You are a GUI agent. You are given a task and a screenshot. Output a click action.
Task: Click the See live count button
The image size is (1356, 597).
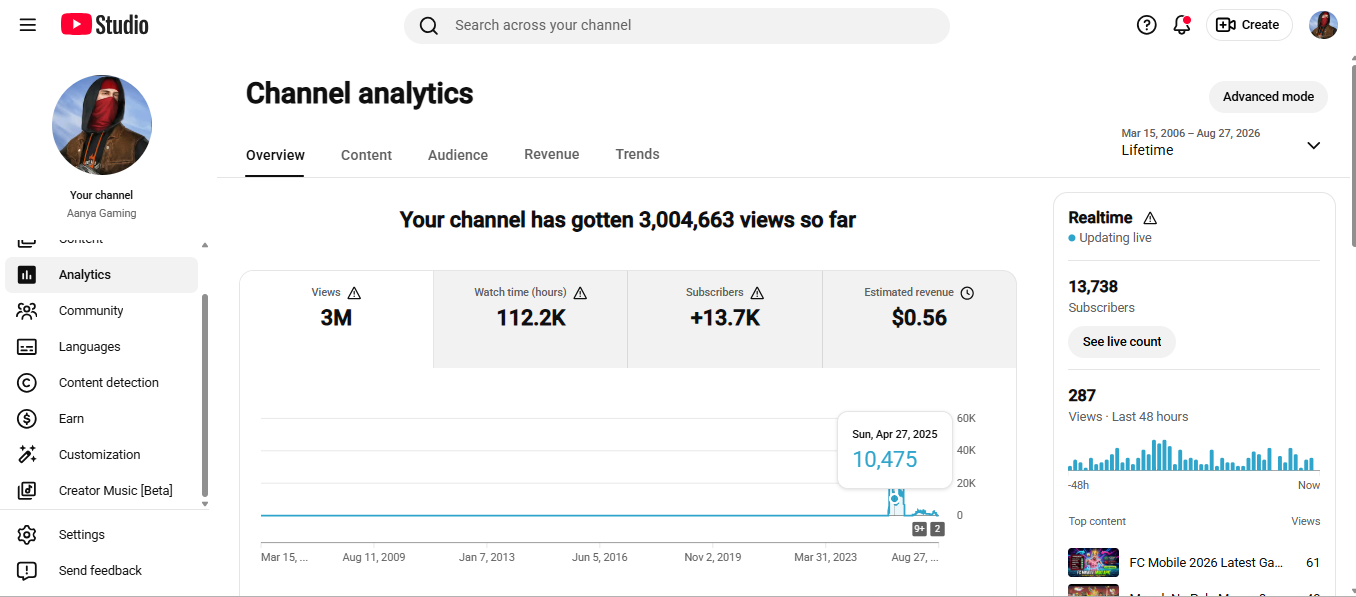coord(1122,342)
